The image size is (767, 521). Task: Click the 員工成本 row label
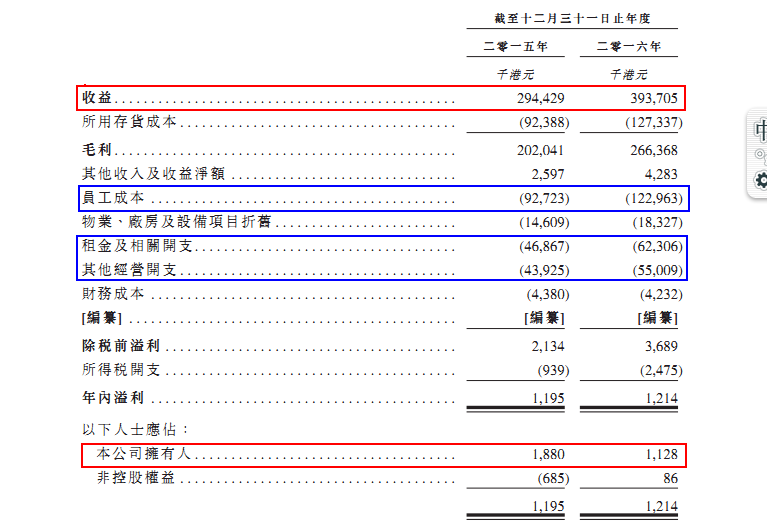[x=113, y=197]
